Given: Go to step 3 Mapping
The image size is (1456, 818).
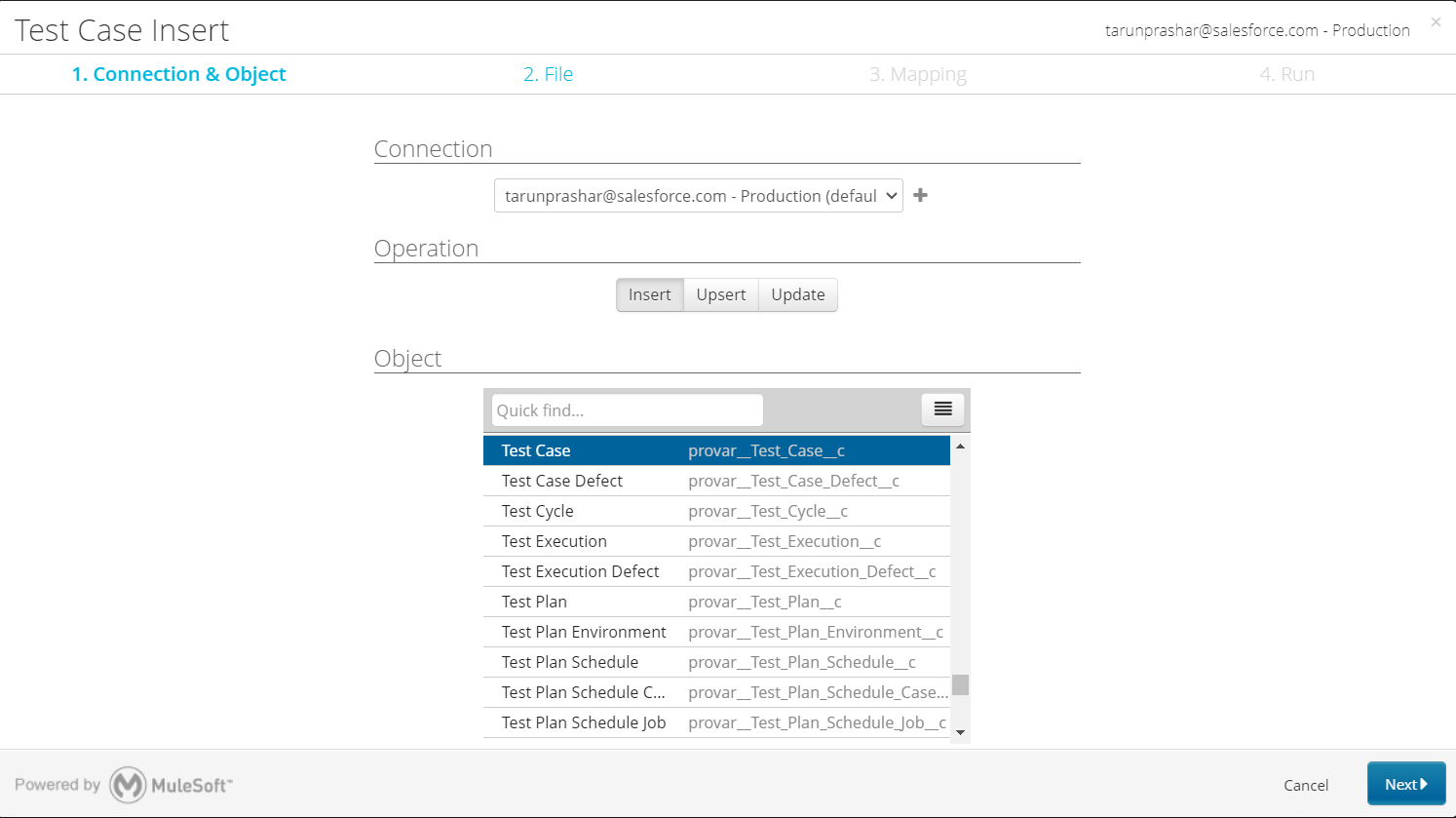Looking at the screenshot, I should click(x=918, y=74).
